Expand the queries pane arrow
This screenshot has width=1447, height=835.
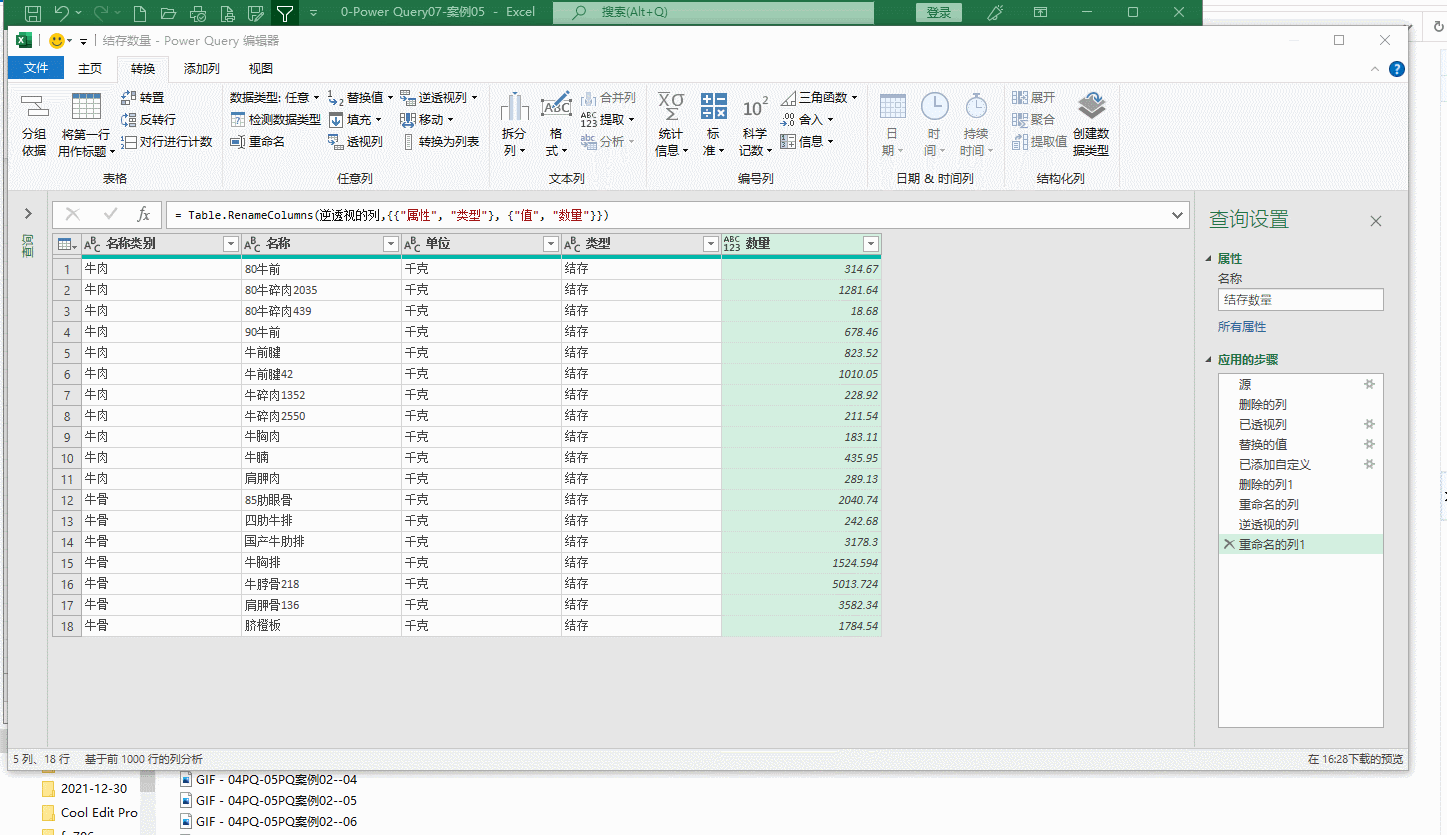(x=28, y=214)
